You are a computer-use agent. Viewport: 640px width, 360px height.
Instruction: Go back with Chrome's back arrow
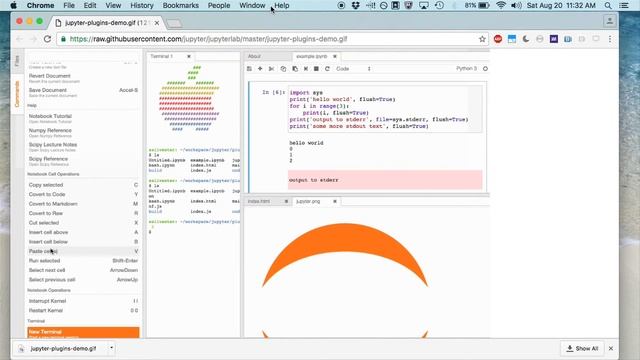20,39
